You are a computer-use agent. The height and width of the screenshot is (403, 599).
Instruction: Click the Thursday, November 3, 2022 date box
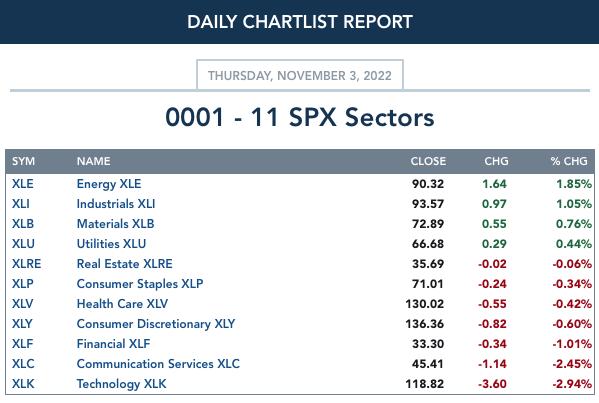pyautogui.click(x=300, y=75)
